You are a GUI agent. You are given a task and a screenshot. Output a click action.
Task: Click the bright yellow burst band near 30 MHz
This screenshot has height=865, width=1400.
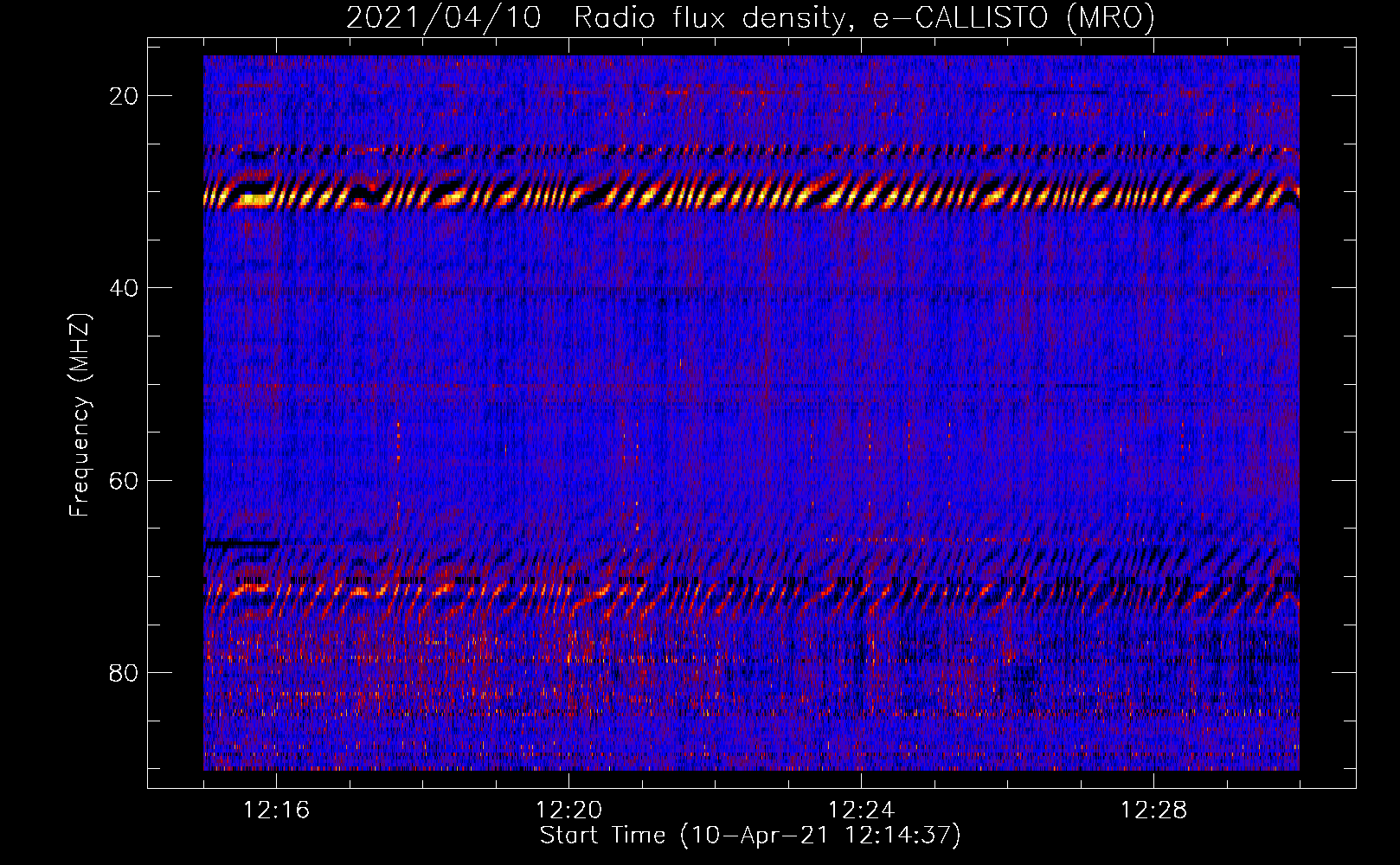(x=751, y=194)
